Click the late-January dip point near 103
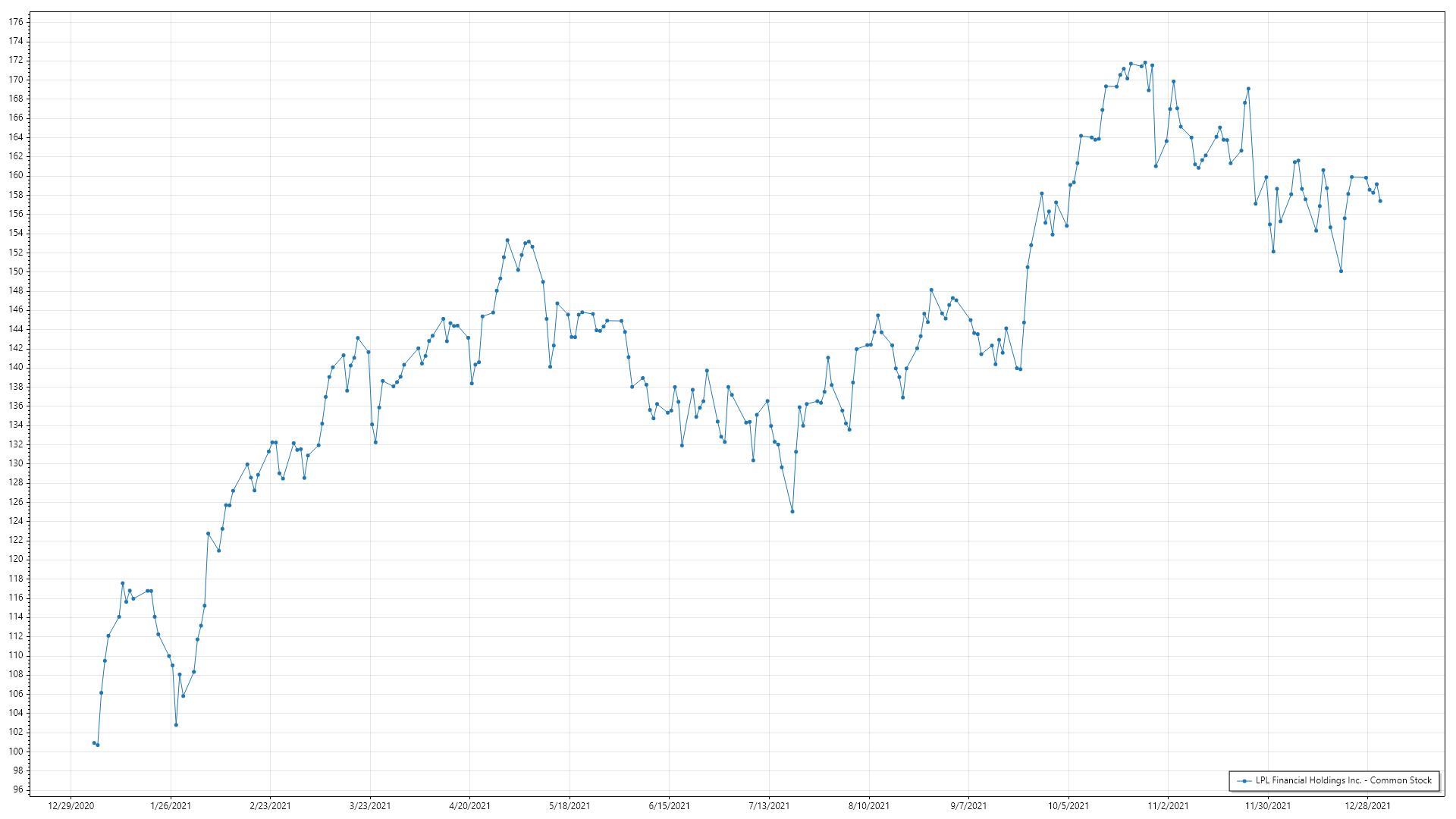 (176, 725)
